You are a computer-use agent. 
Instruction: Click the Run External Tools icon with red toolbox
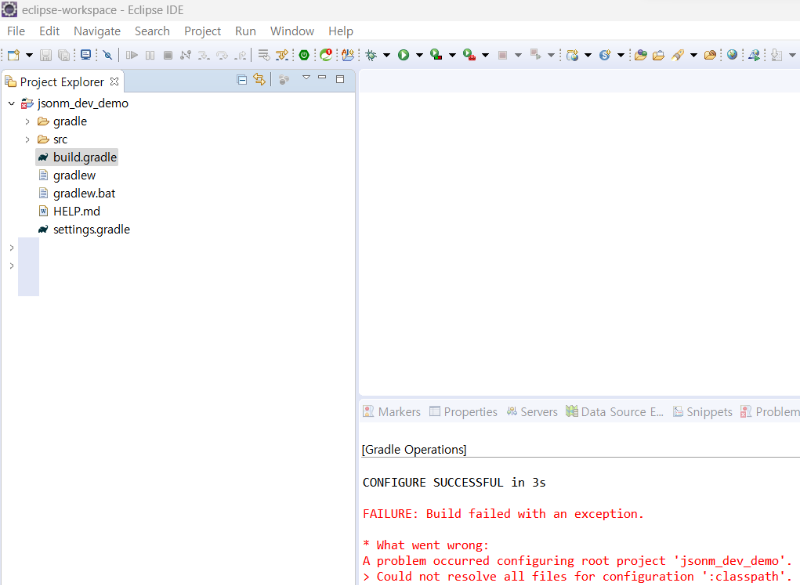point(469,55)
